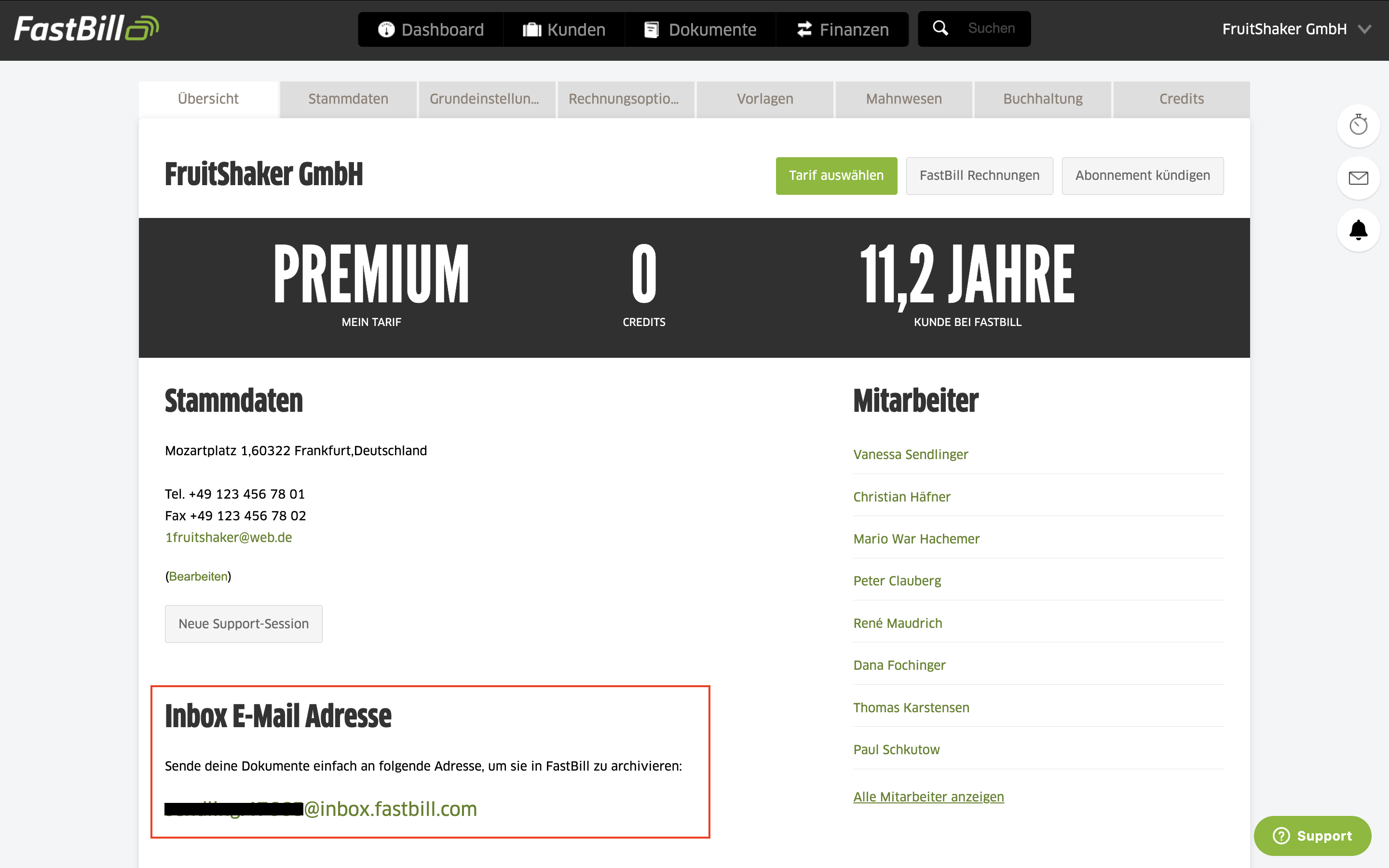Screen dimensions: 1389x868
Task: Click the inbox.fastbill.com email address
Action: 321,809
